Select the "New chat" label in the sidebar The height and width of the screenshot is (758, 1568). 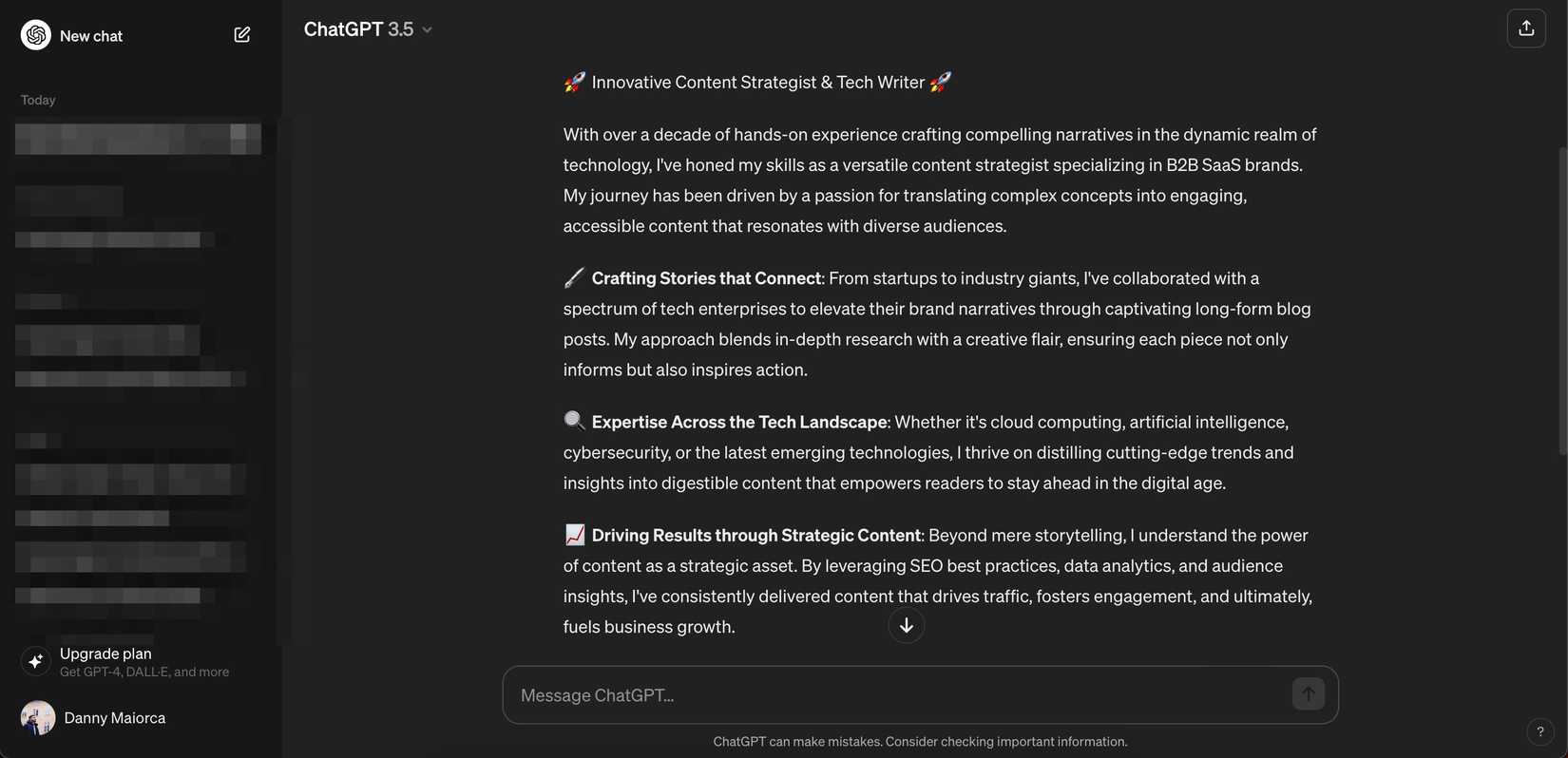pos(91,36)
